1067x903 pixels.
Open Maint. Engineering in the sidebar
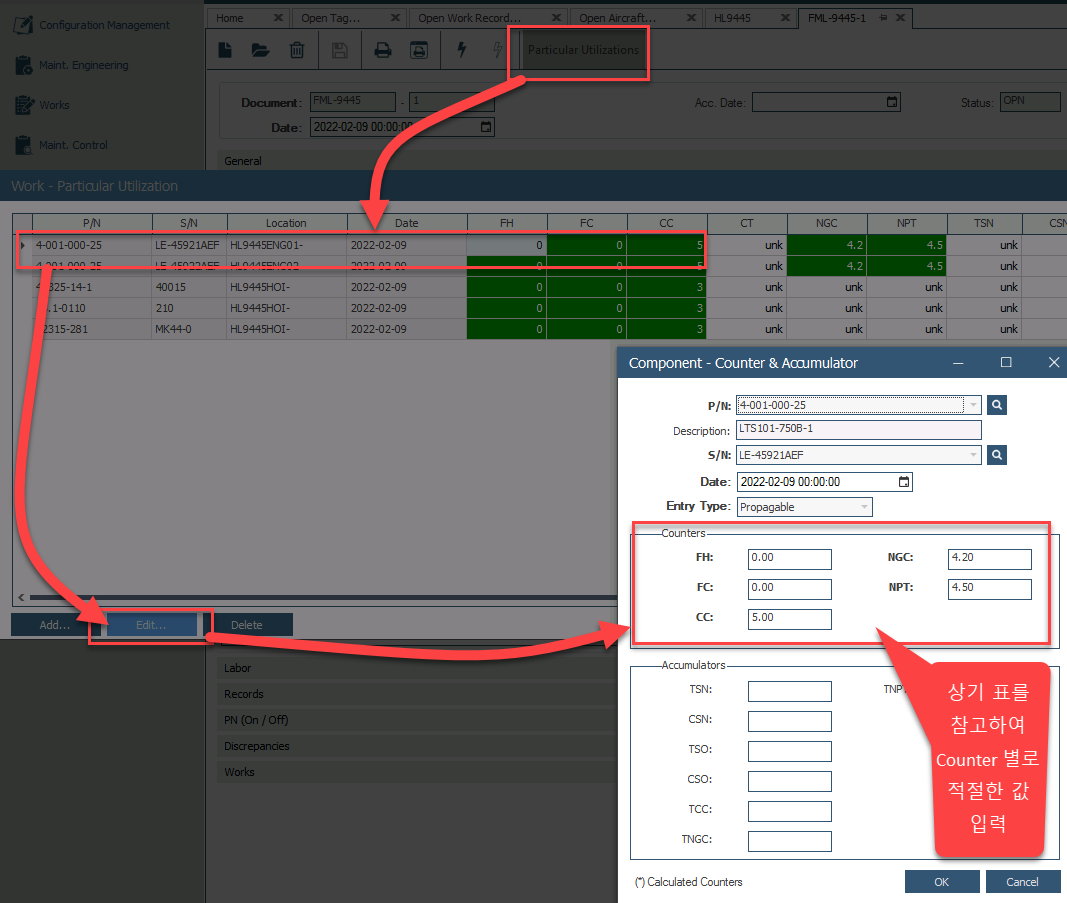tap(83, 65)
